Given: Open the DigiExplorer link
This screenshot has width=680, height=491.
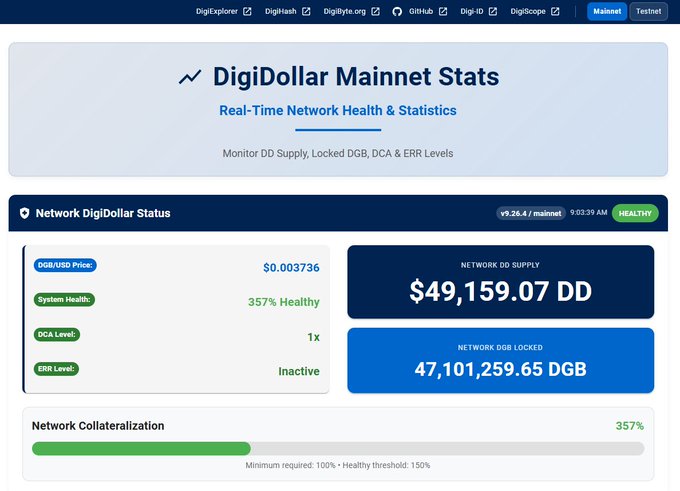Looking at the screenshot, I should click(x=216, y=11).
